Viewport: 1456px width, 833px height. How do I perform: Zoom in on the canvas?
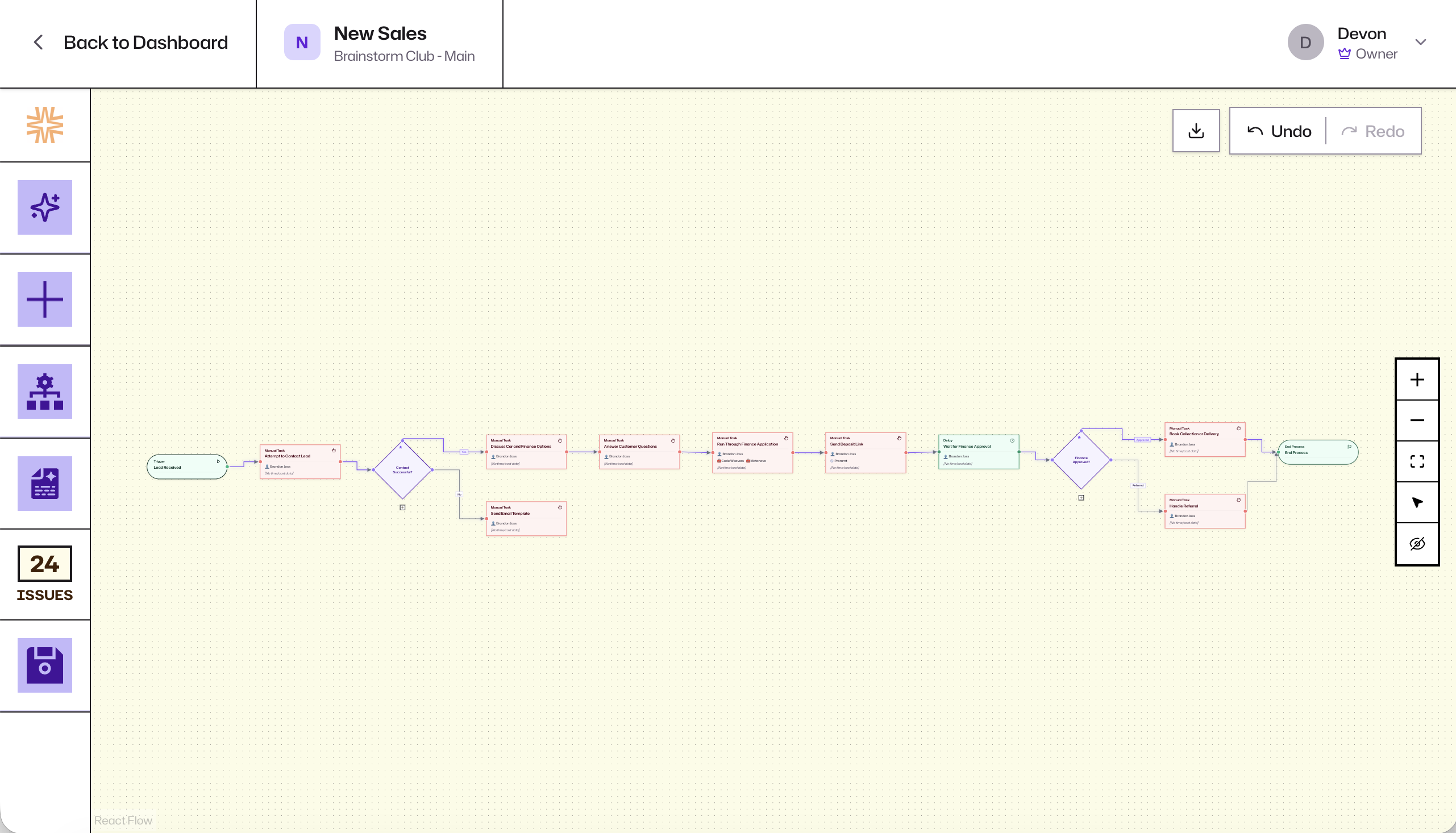click(1417, 380)
